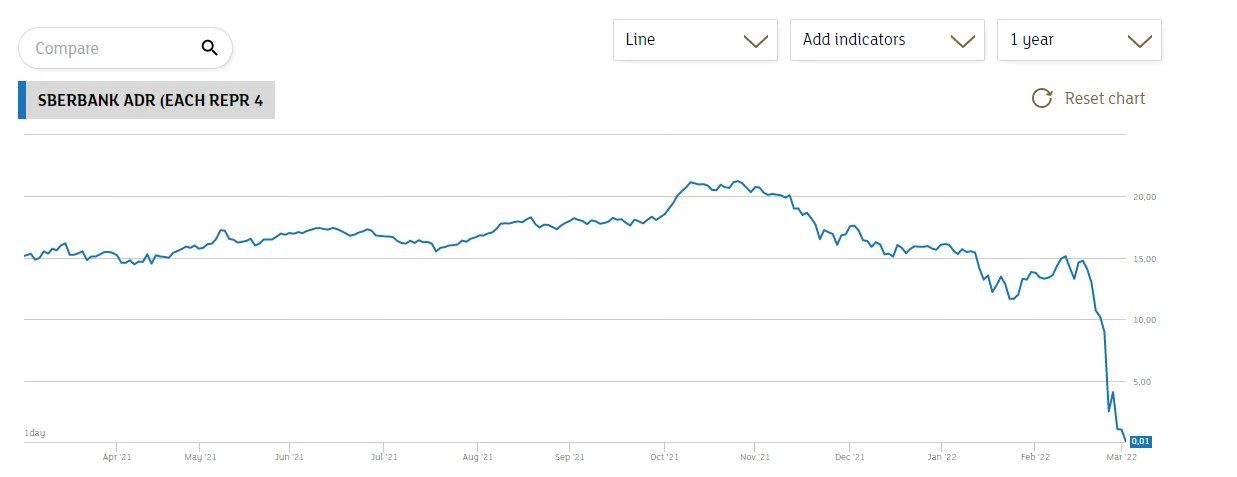The width and height of the screenshot is (1237, 477).
Task: Select Jul '21 on the time axis
Action: coord(384,457)
